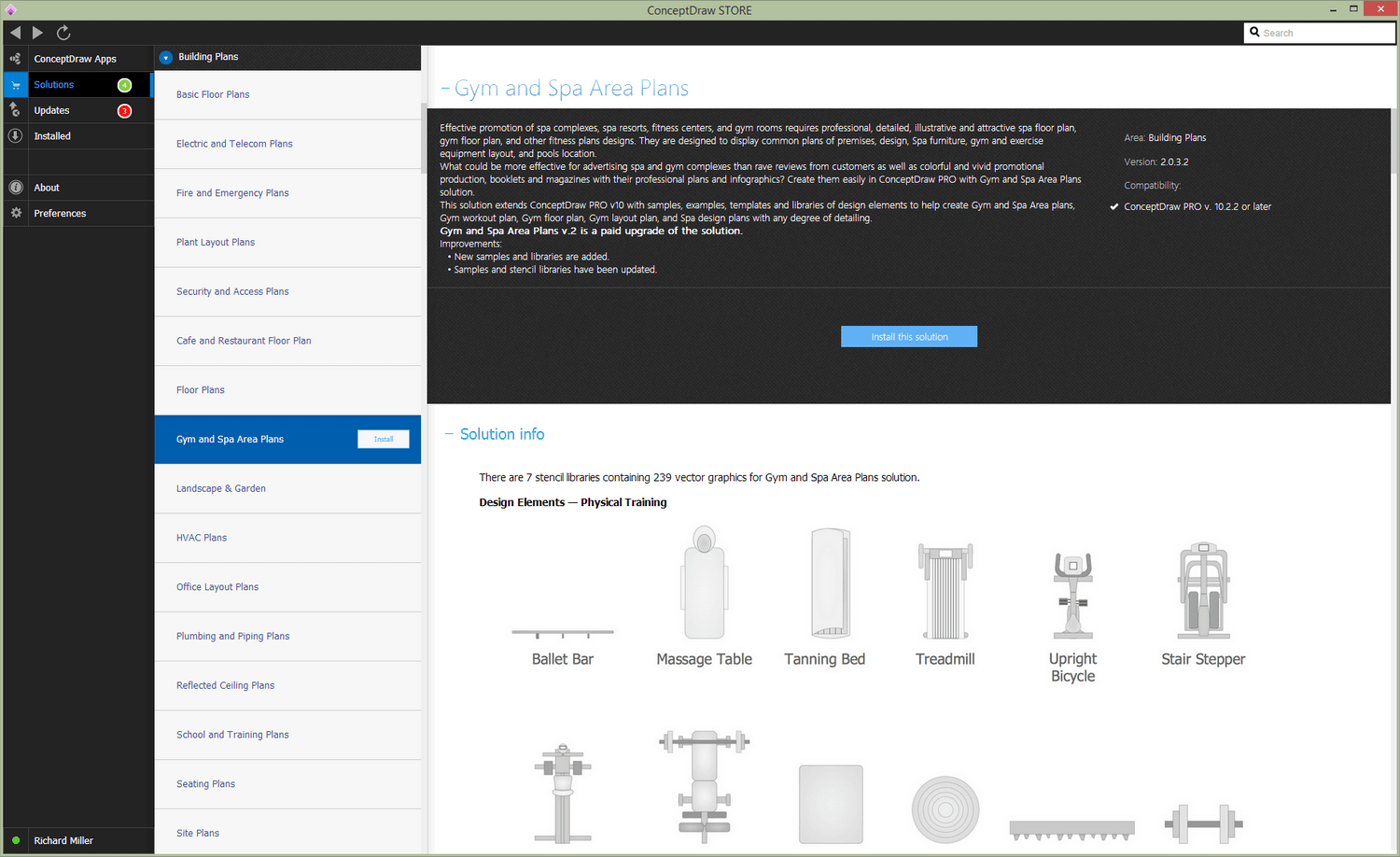Click the refresh icon in toolbar
This screenshot has width=1400, height=857.
[x=63, y=33]
